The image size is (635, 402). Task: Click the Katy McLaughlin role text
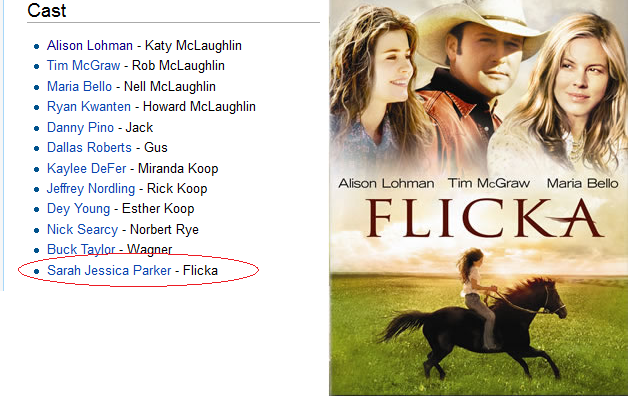[193, 45]
